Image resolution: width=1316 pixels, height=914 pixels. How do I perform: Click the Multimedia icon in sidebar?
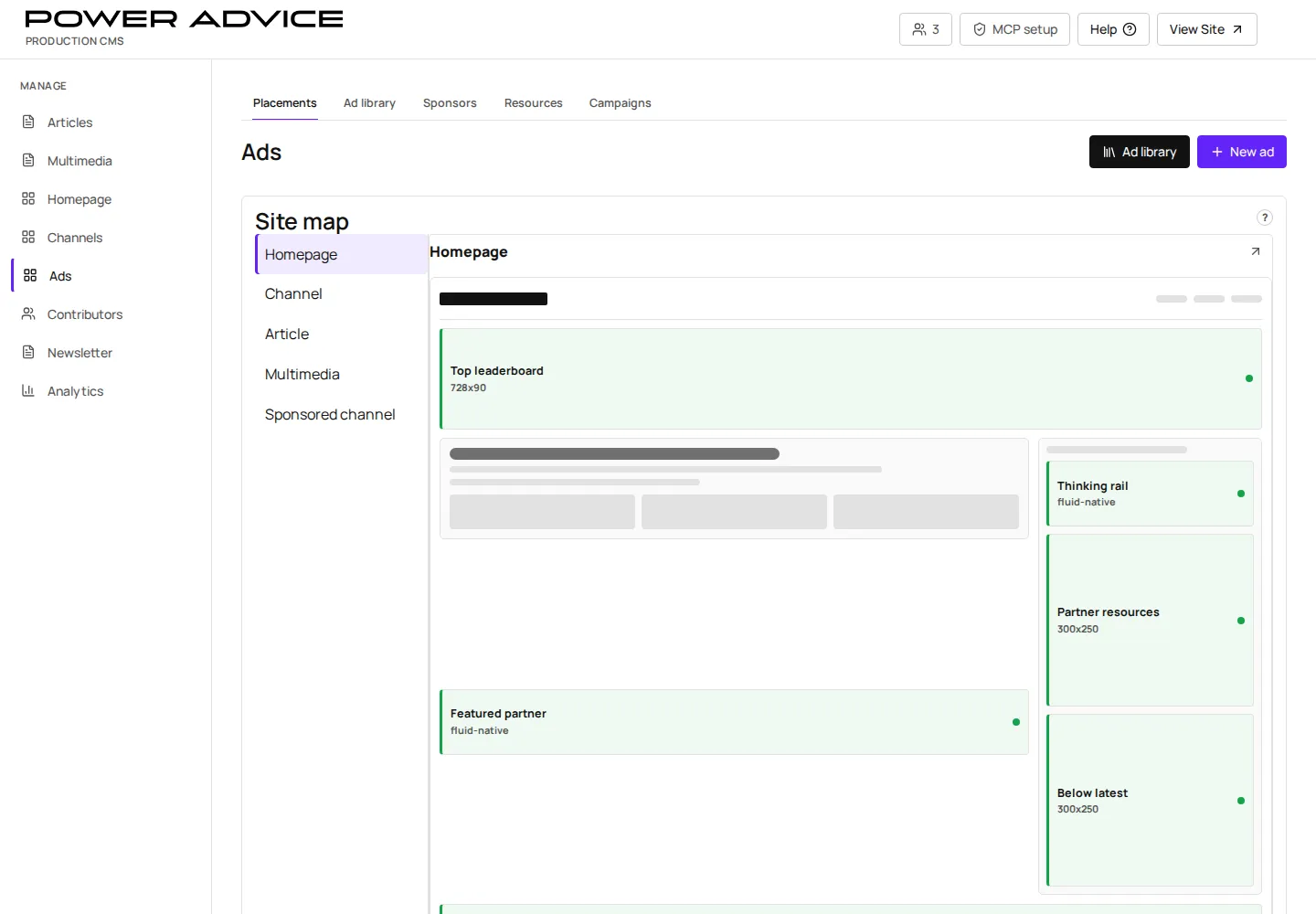click(28, 160)
